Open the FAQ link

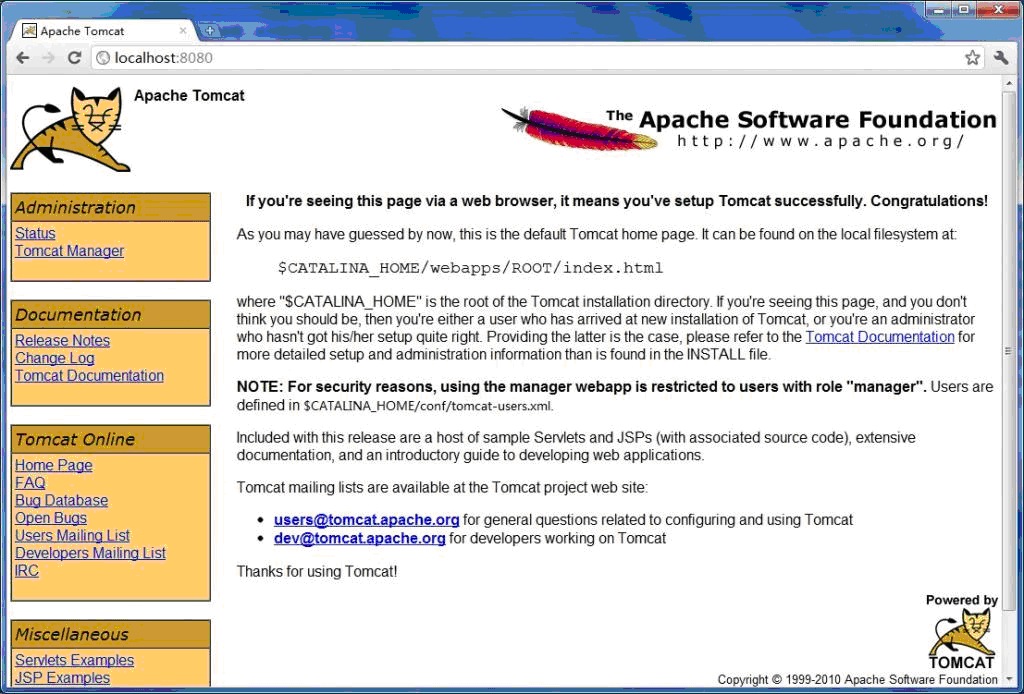[30, 482]
